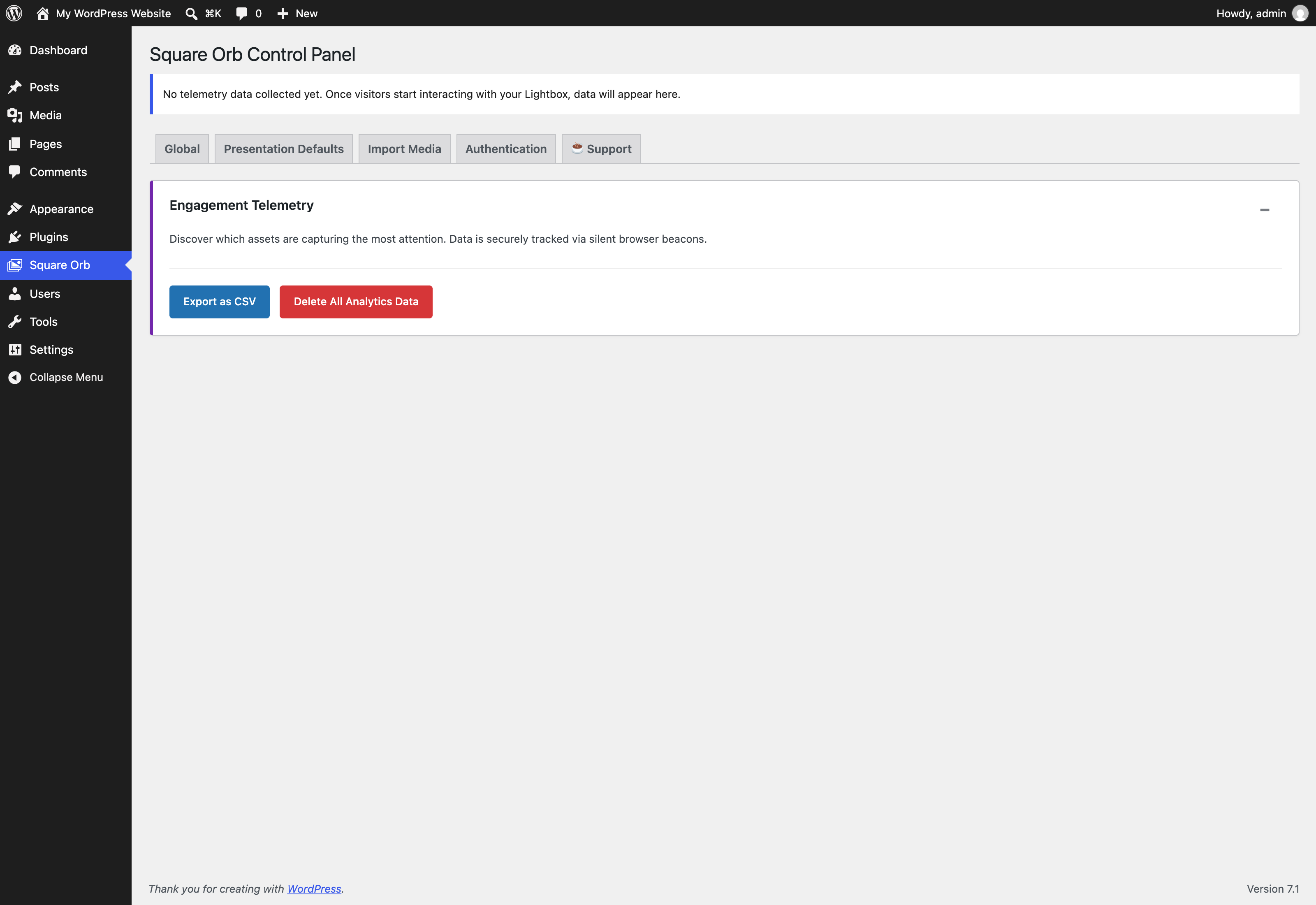1316x905 pixels.
Task: Click the Collapse Menu arrow icon
Action: click(x=15, y=377)
